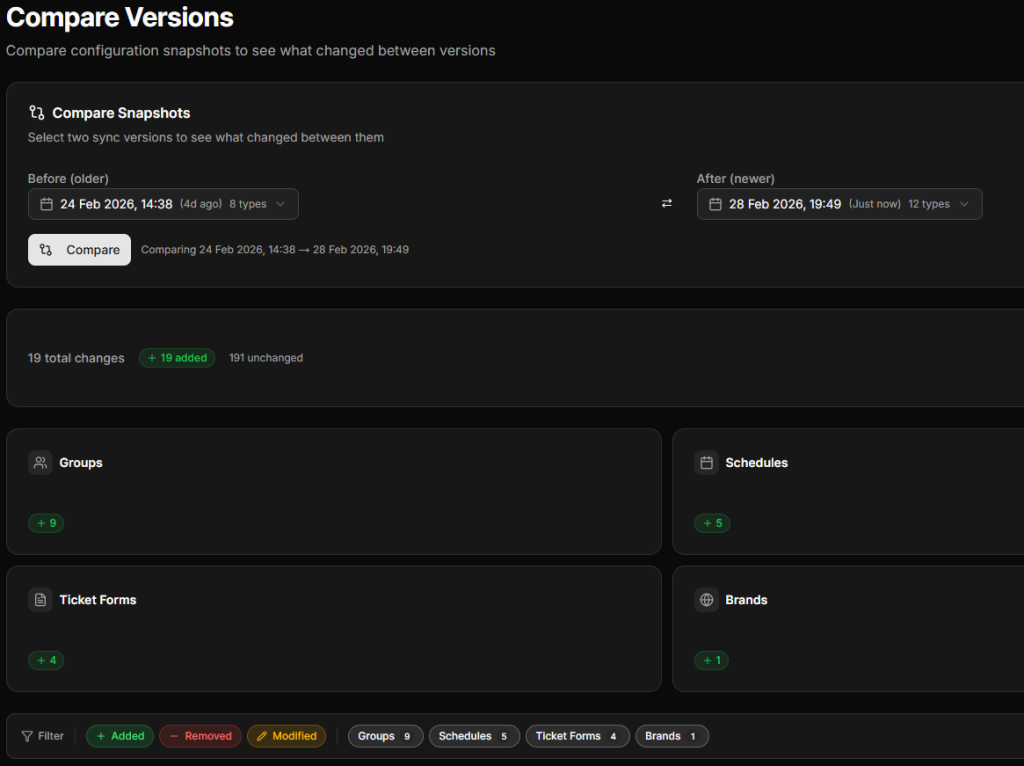
Task: Select the Groups 9 filter tab
Action: click(385, 736)
